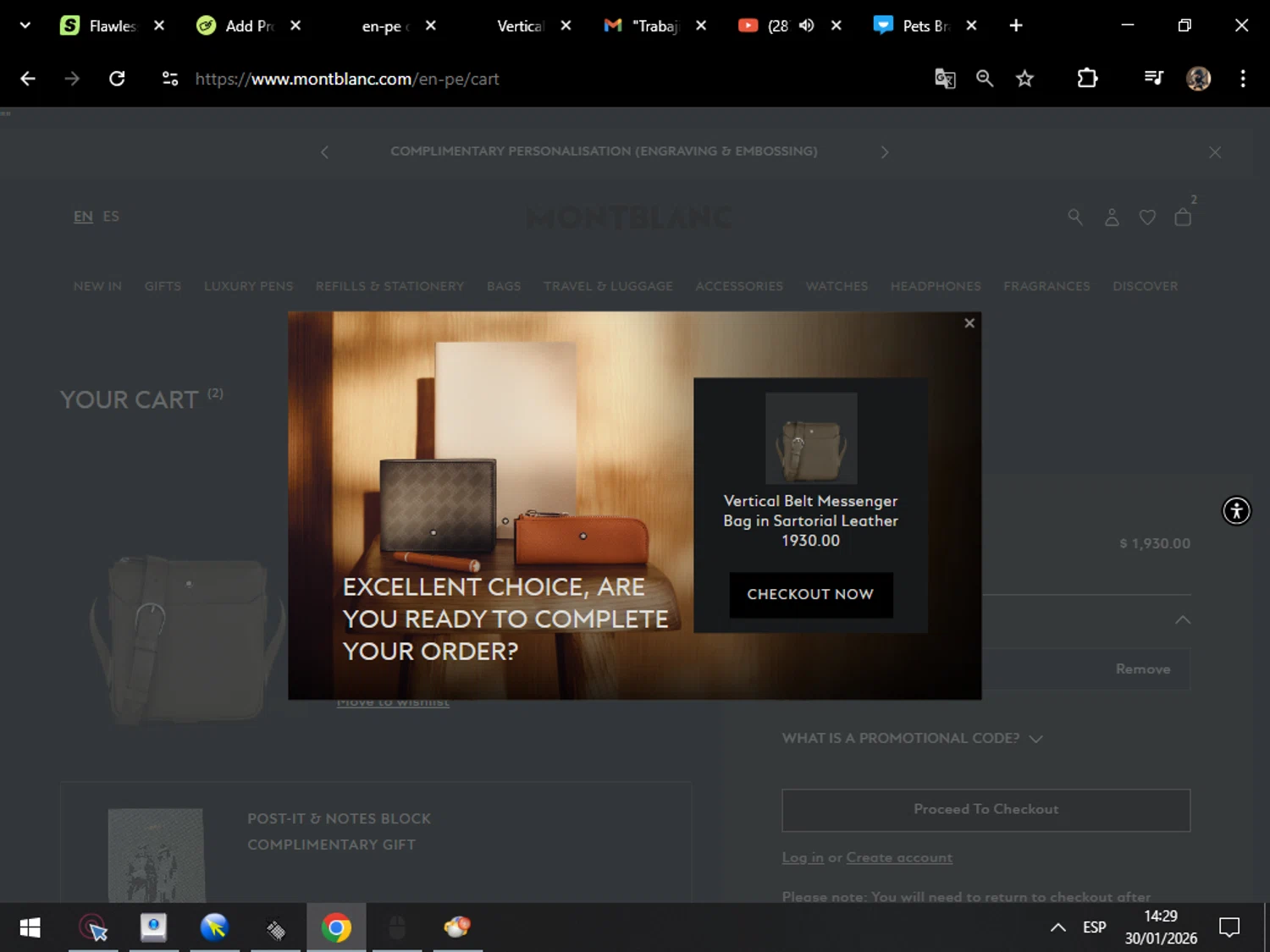Viewport: 1270px width, 952px height.
Task: Show next promo banner message
Action: [885, 152]
